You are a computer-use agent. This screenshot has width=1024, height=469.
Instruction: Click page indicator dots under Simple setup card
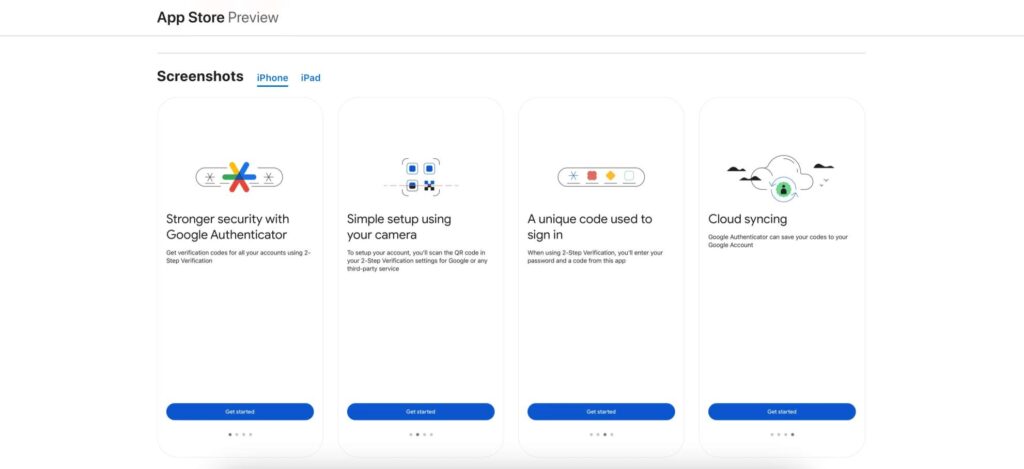[x=421, y=434]
